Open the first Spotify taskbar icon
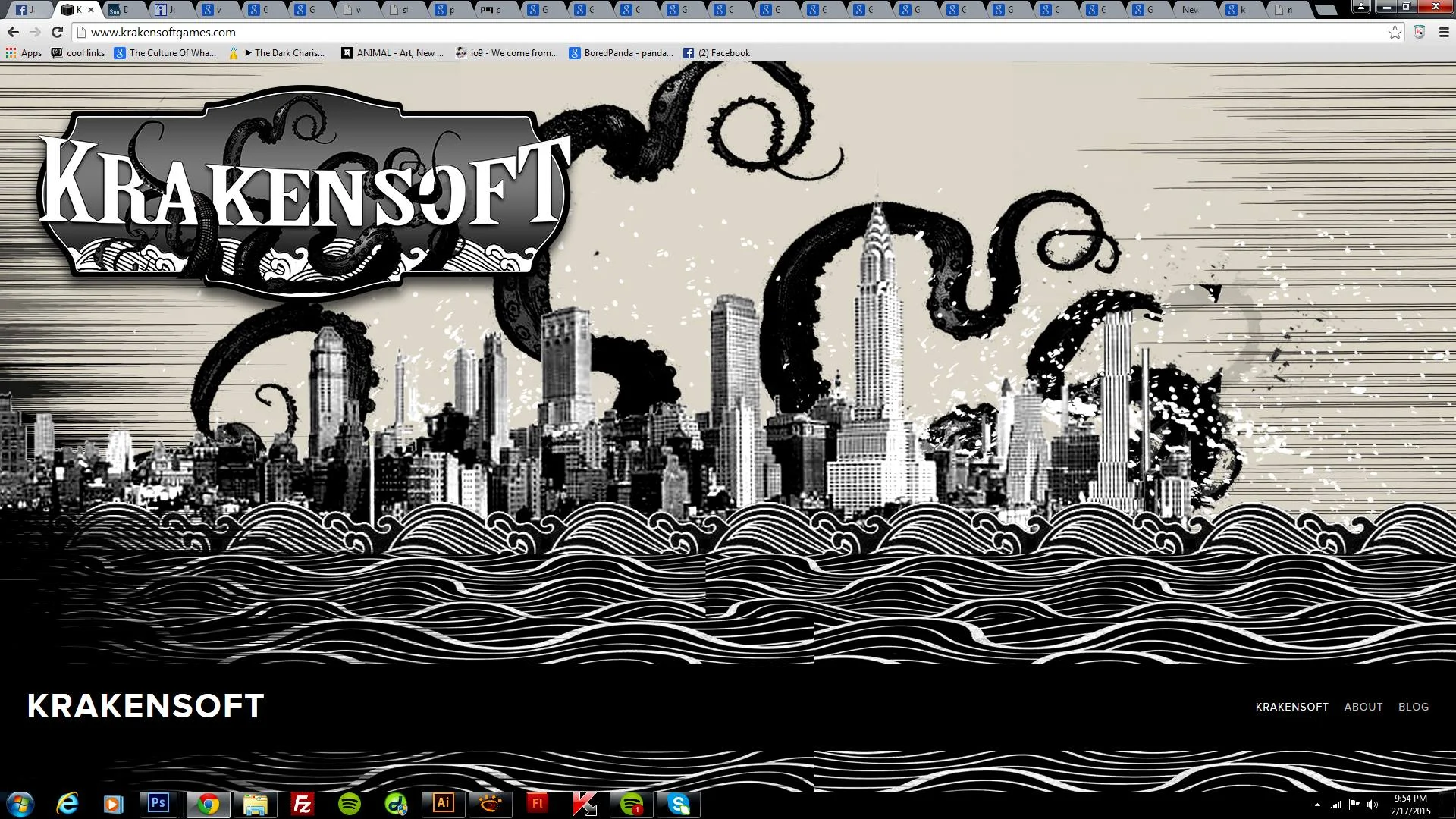 349,804
